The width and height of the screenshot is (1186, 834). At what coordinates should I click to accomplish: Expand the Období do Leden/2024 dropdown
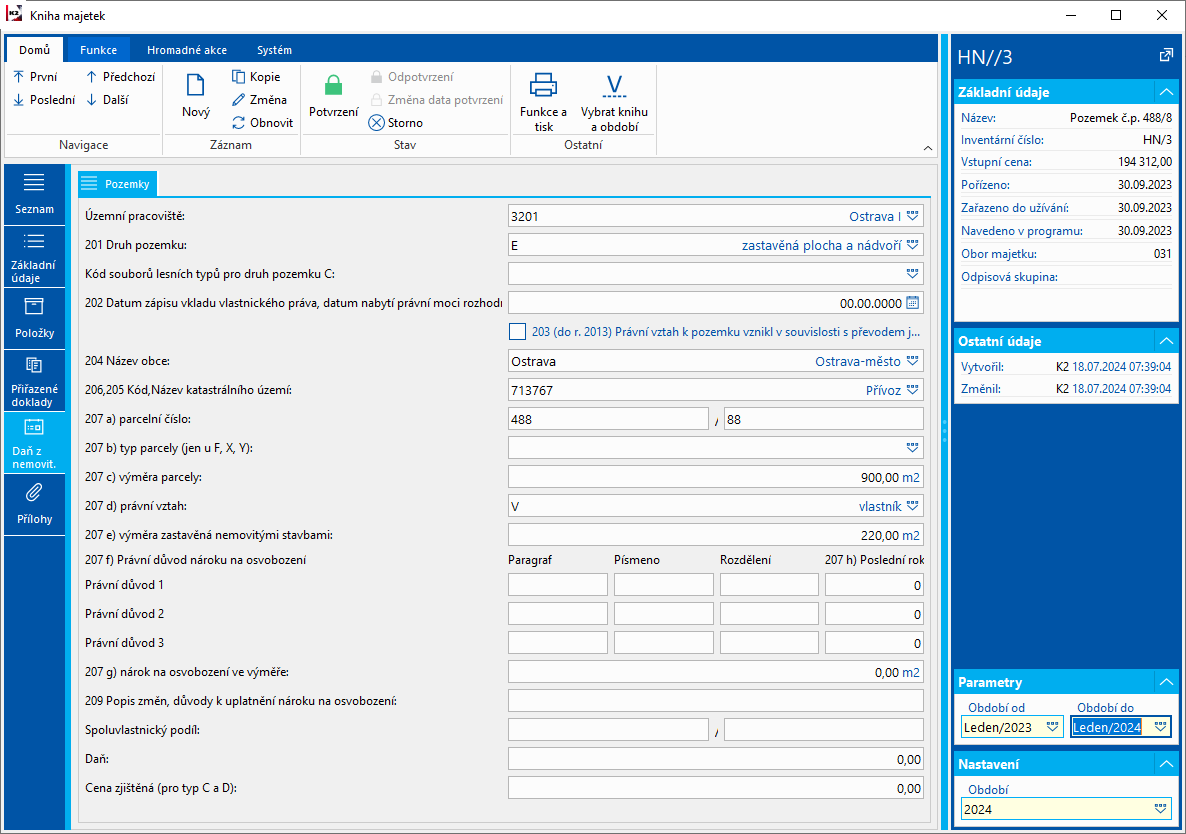coord(1159,727)
